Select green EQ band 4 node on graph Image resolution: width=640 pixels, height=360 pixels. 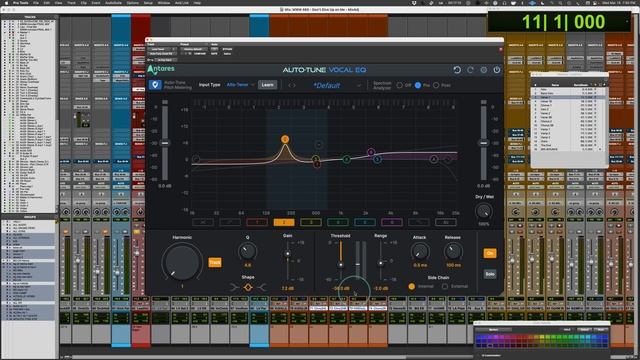346,159
